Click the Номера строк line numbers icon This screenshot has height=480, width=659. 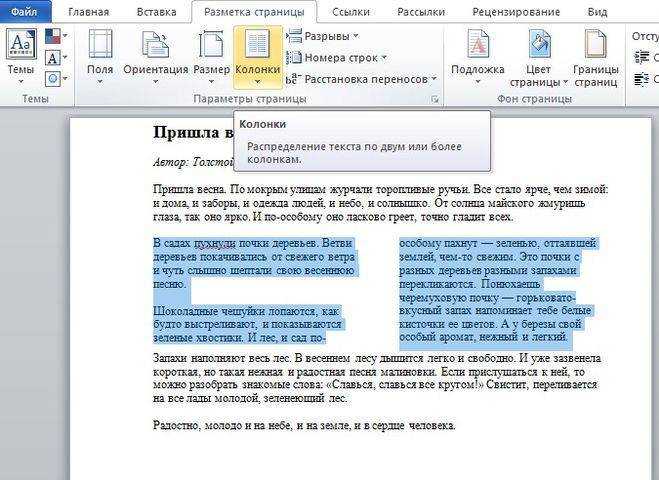pos(294,58)
